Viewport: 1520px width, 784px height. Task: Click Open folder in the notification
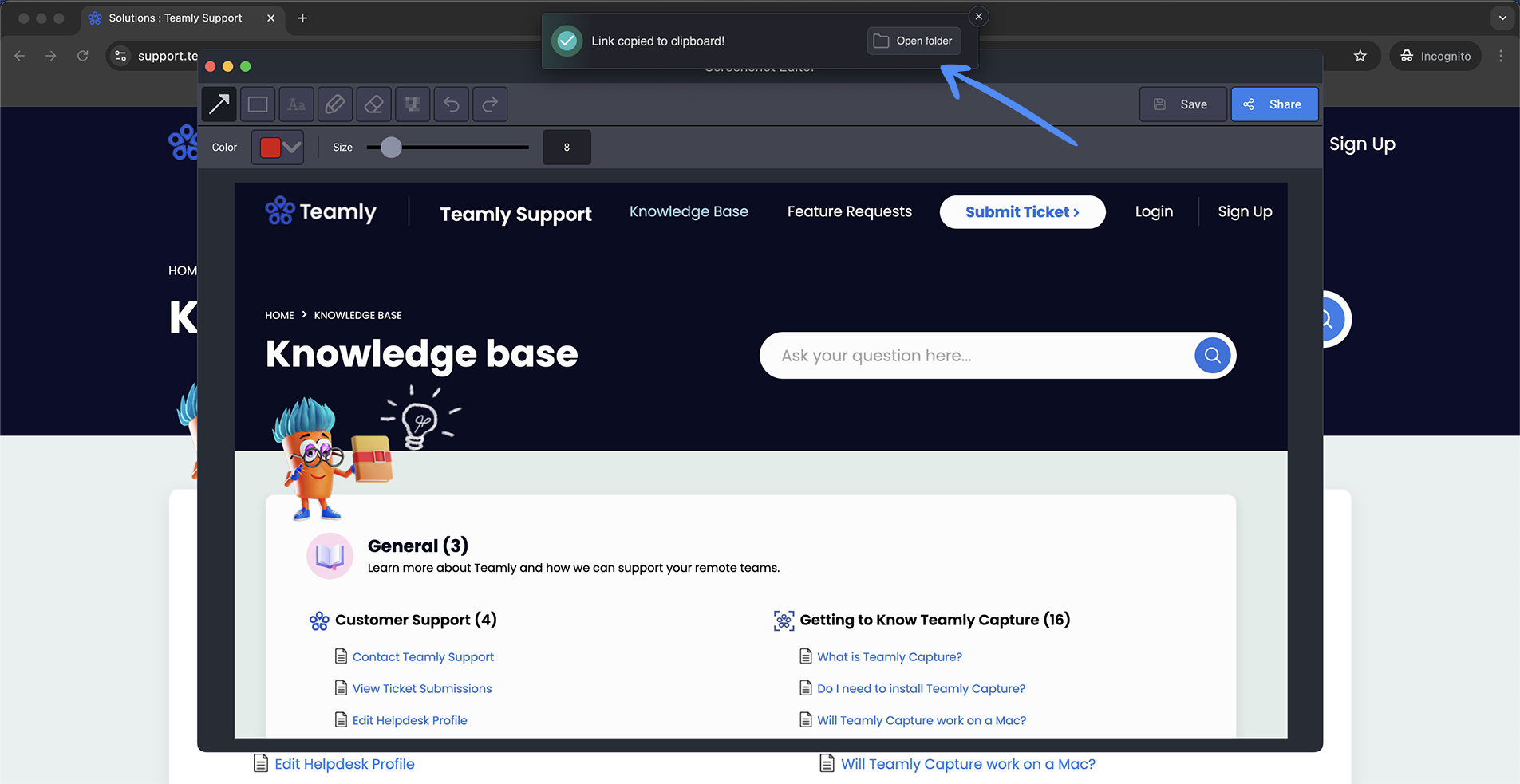coord(914,41)
